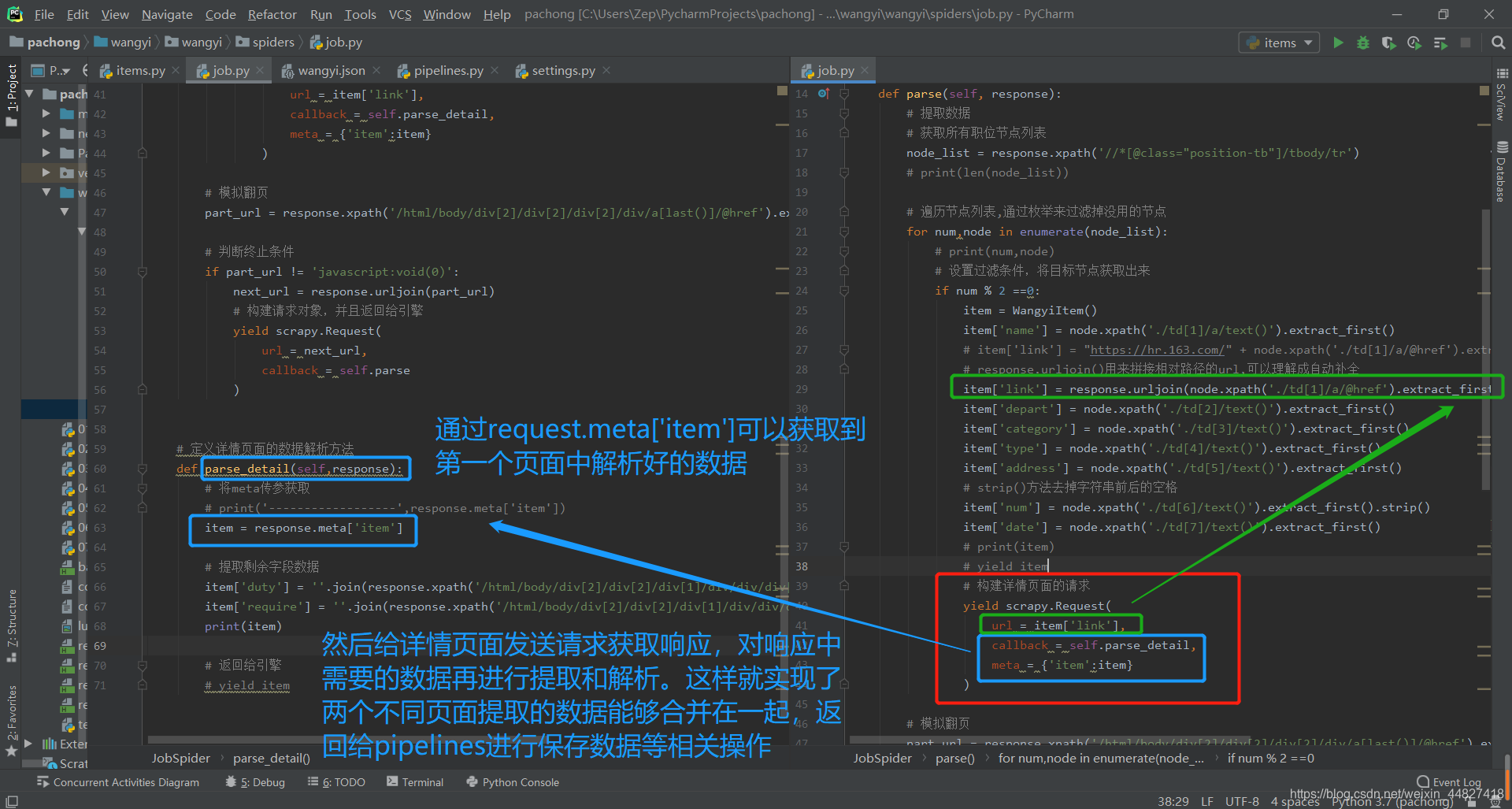Collapse the fold marker at line 50
This screenshot has height=809, width=1512.
(142, 272)
